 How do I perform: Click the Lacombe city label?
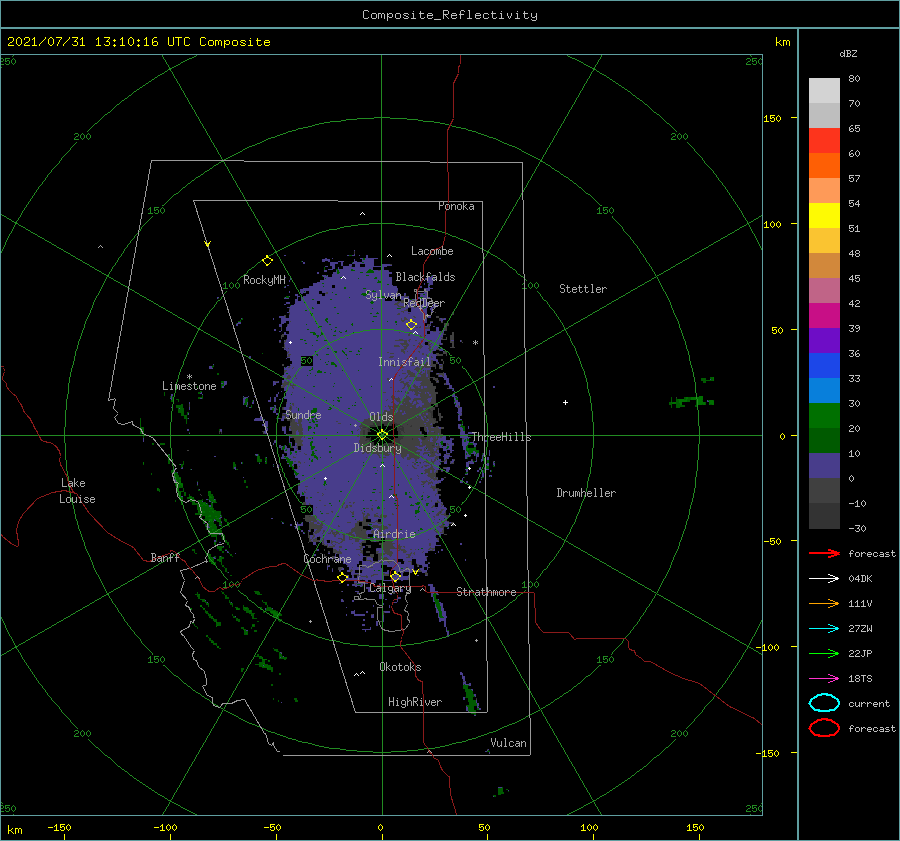432,251
